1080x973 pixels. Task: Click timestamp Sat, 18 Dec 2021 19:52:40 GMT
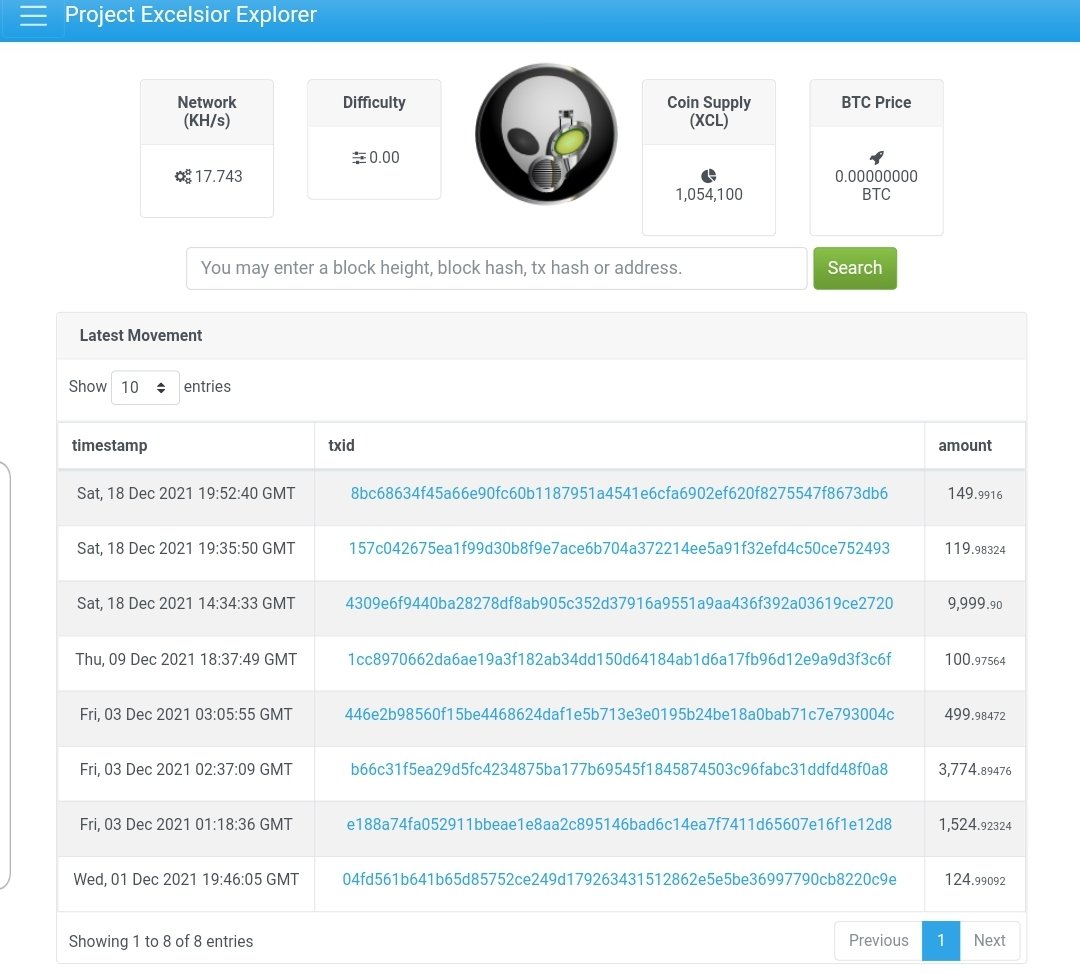point(186,494)
